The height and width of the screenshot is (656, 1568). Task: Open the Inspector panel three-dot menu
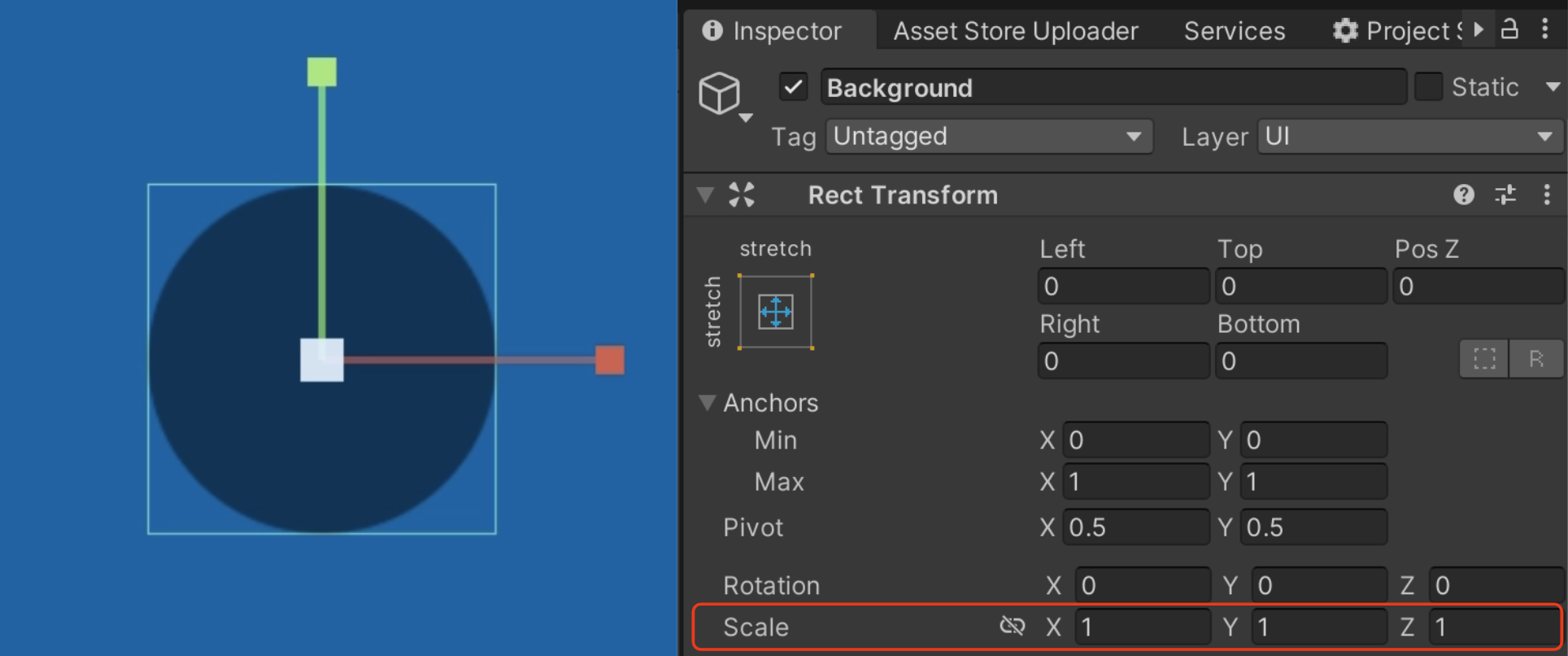pos(1545,29)
